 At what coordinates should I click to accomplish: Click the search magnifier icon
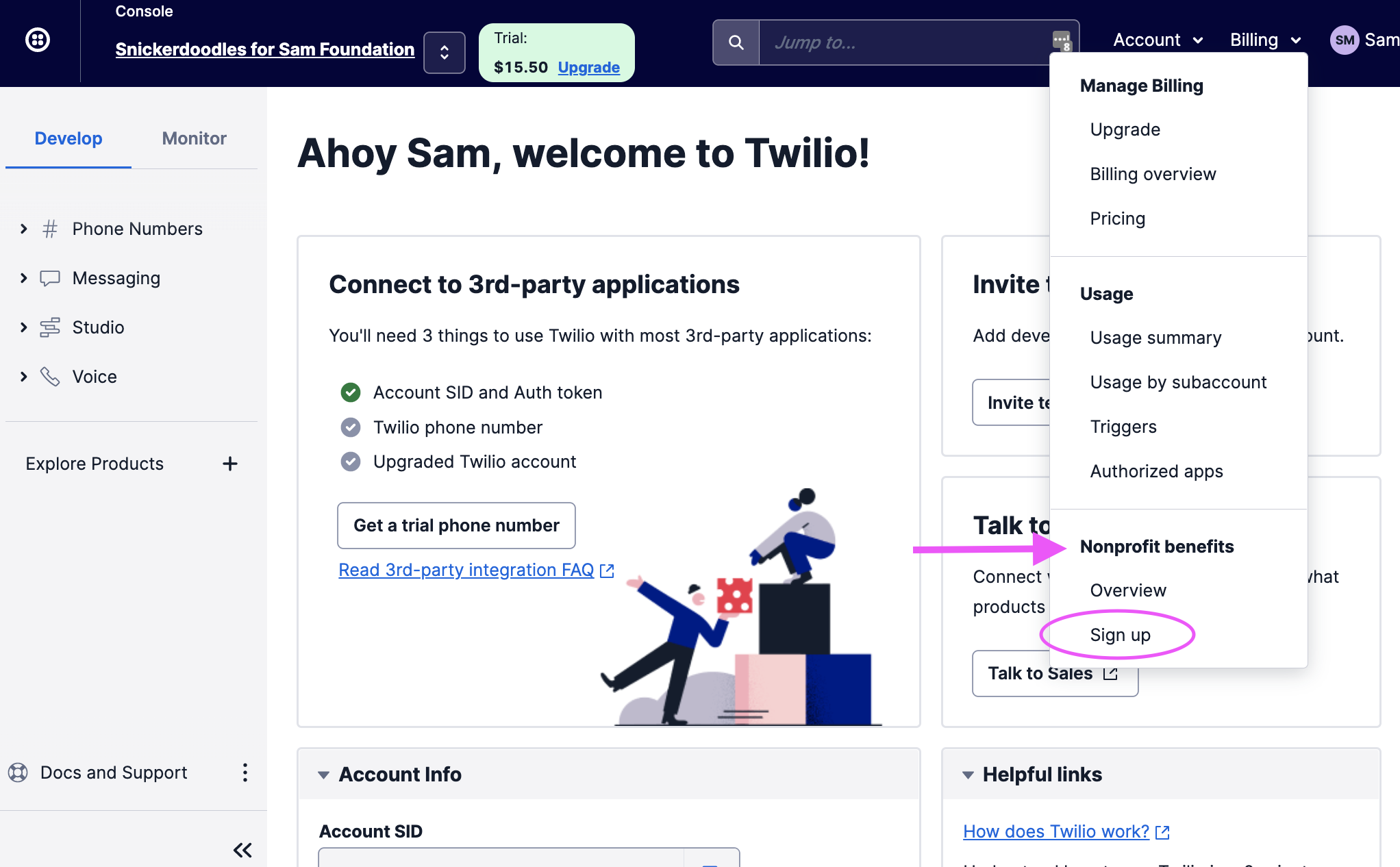click(736, 42)
